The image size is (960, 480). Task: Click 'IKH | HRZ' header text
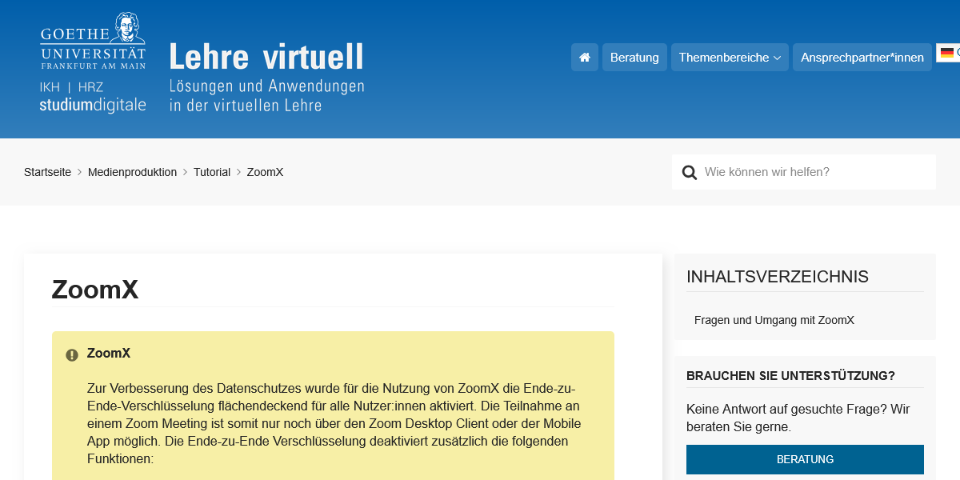72,88
